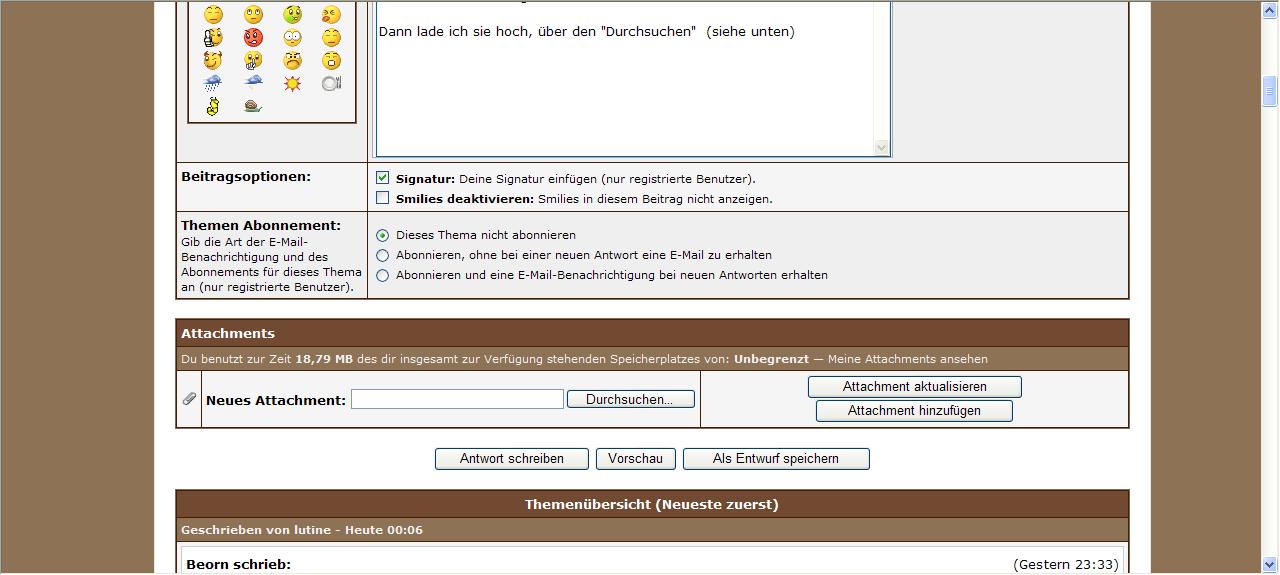Click the message text area's scroll-down arrow
Image resolution: width=1280 pixels, height=575 pixels.
coord(881,147)
